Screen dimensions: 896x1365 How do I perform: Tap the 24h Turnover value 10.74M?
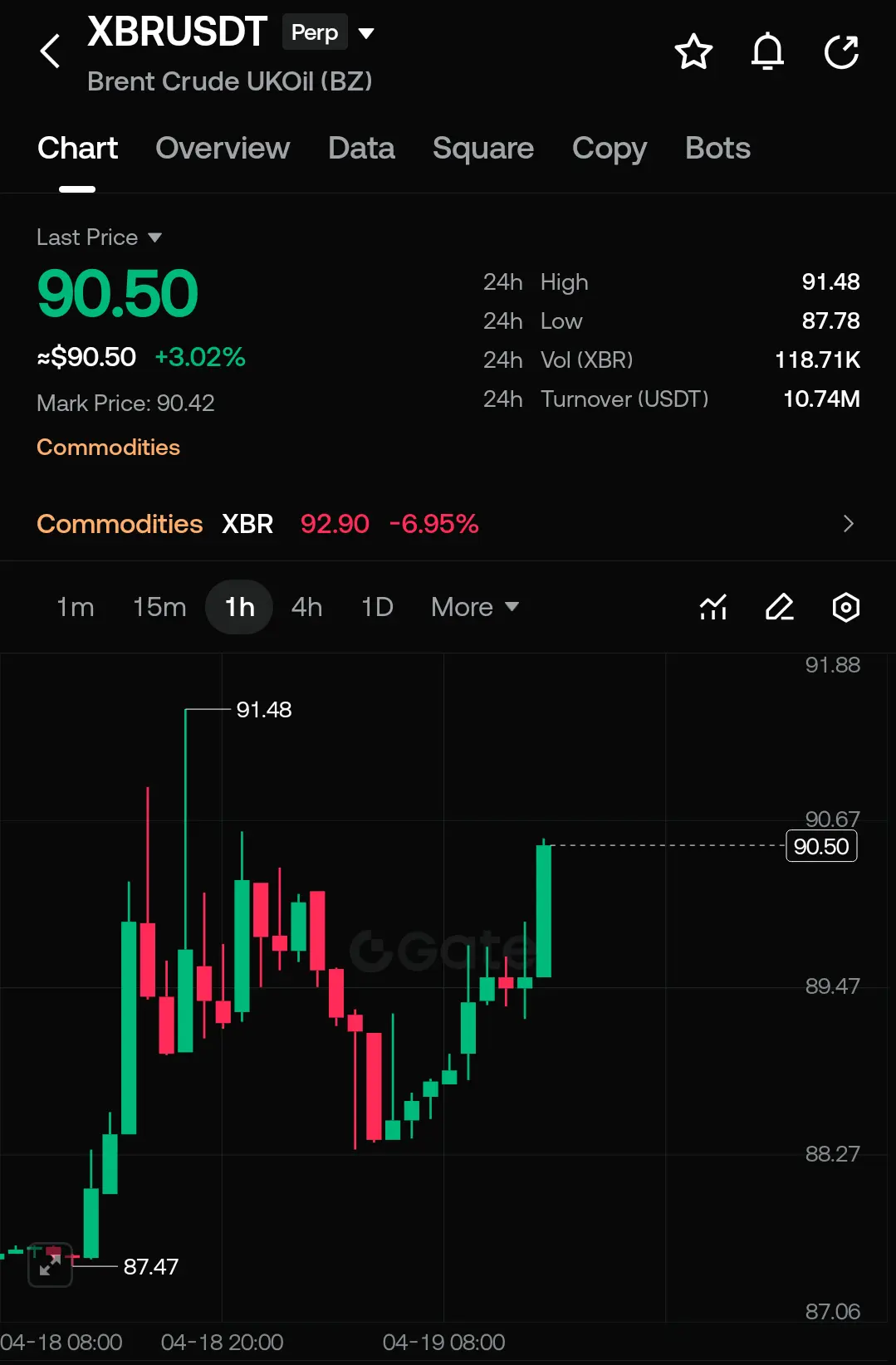[x=821, y=399]
